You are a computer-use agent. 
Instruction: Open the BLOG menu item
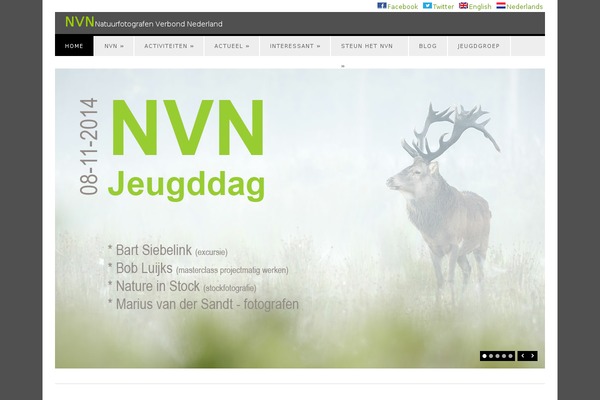(428, 46)
